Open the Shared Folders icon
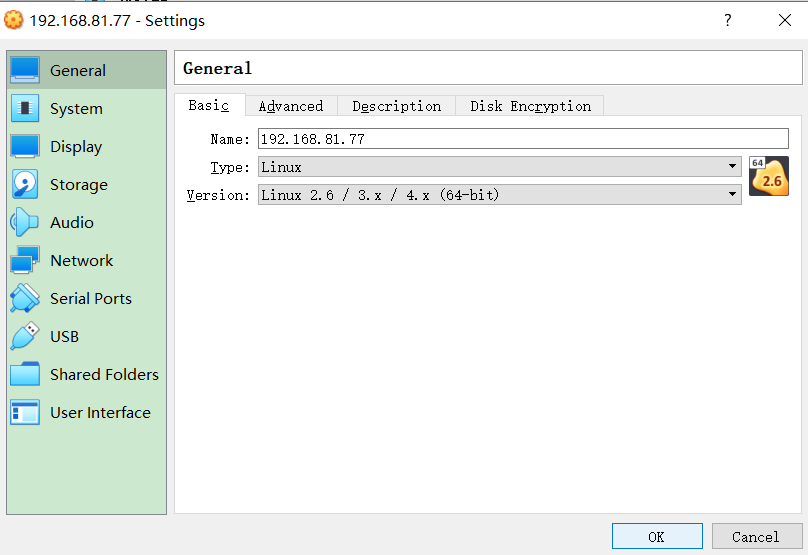Viewport: 808px width, 555px height. point(25,374)
